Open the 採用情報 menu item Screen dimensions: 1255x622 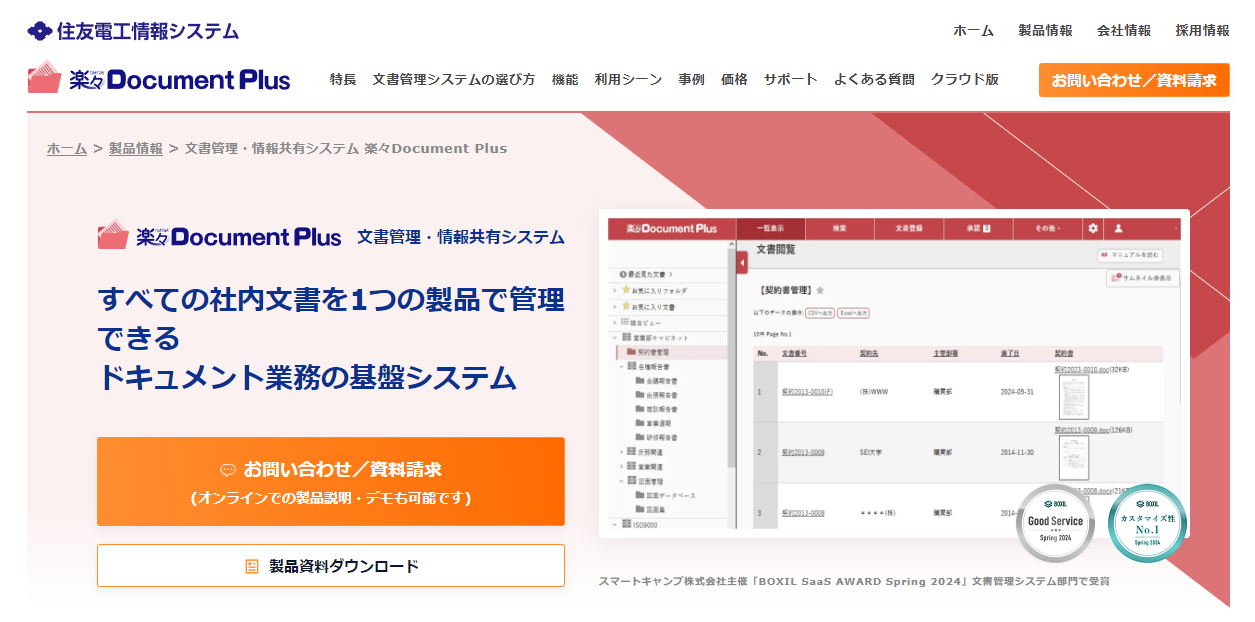click(1203, 31)
